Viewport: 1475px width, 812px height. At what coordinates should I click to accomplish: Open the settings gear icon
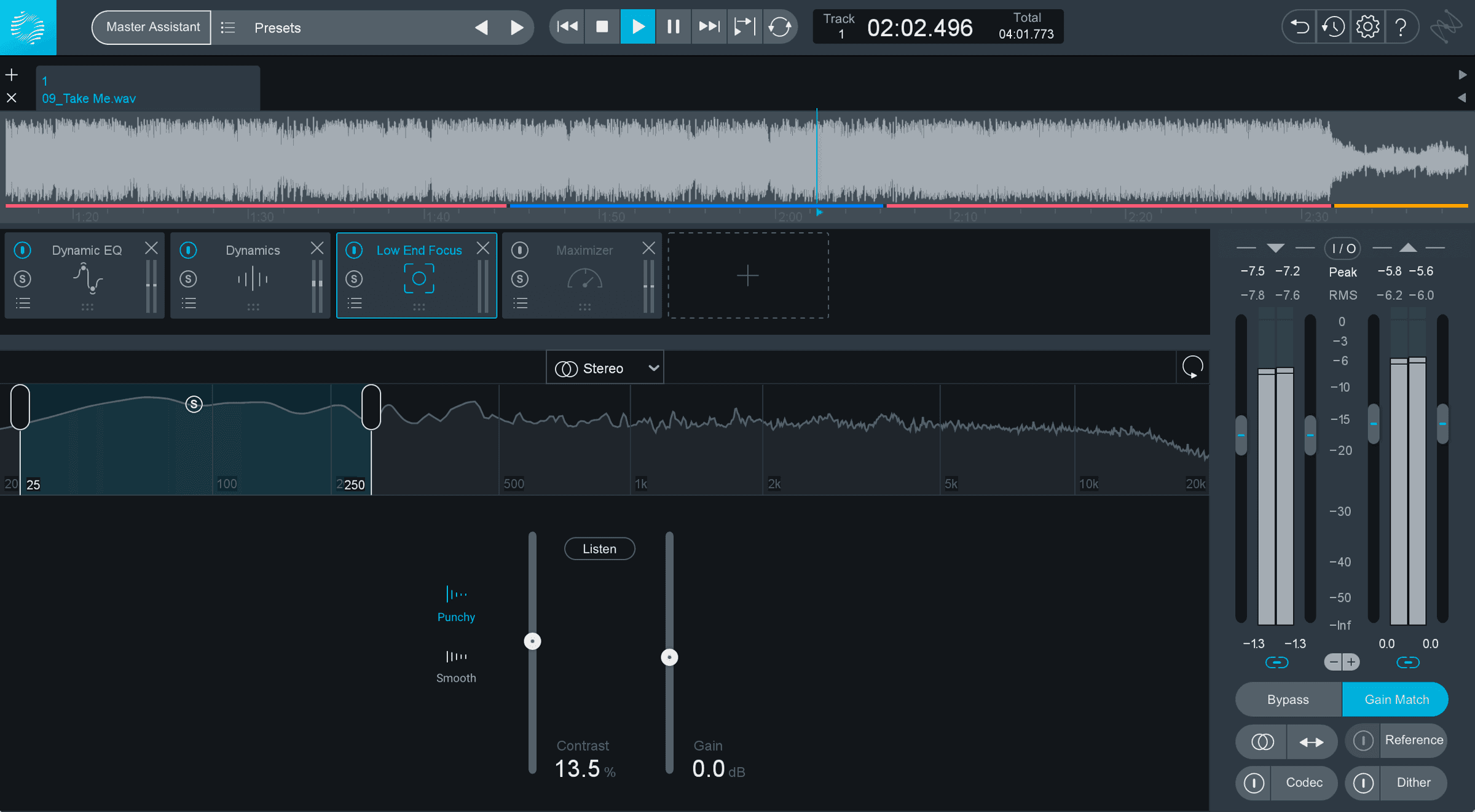1367,27
